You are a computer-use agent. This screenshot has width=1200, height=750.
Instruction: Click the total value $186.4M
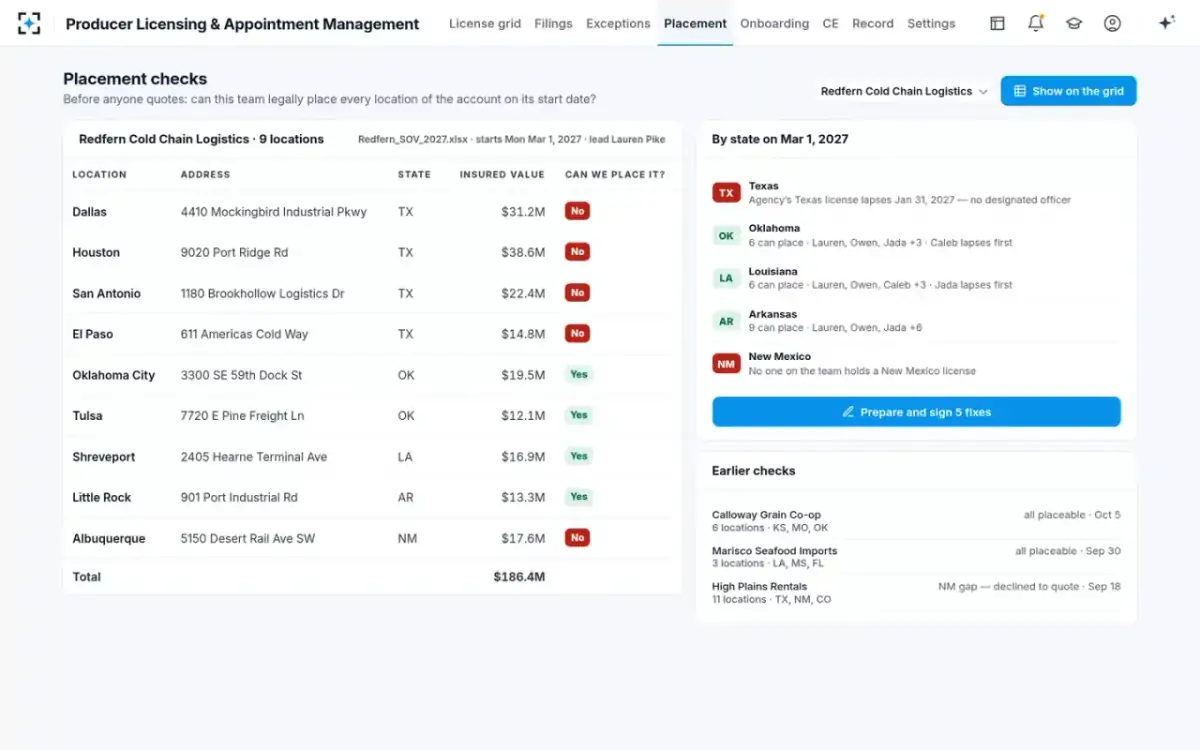click(x=519, y=577)
